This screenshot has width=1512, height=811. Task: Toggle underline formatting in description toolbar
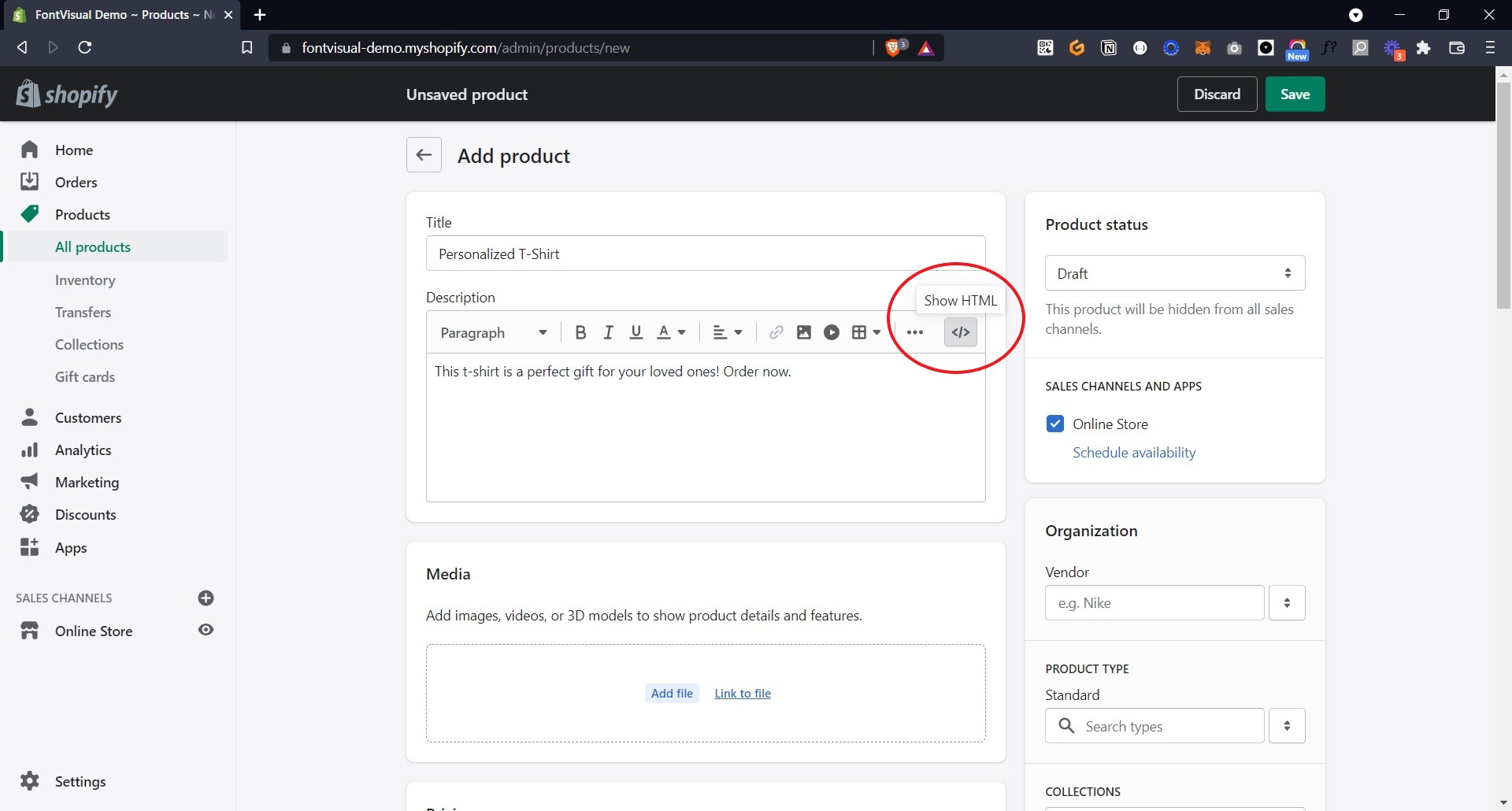point(636,332)
